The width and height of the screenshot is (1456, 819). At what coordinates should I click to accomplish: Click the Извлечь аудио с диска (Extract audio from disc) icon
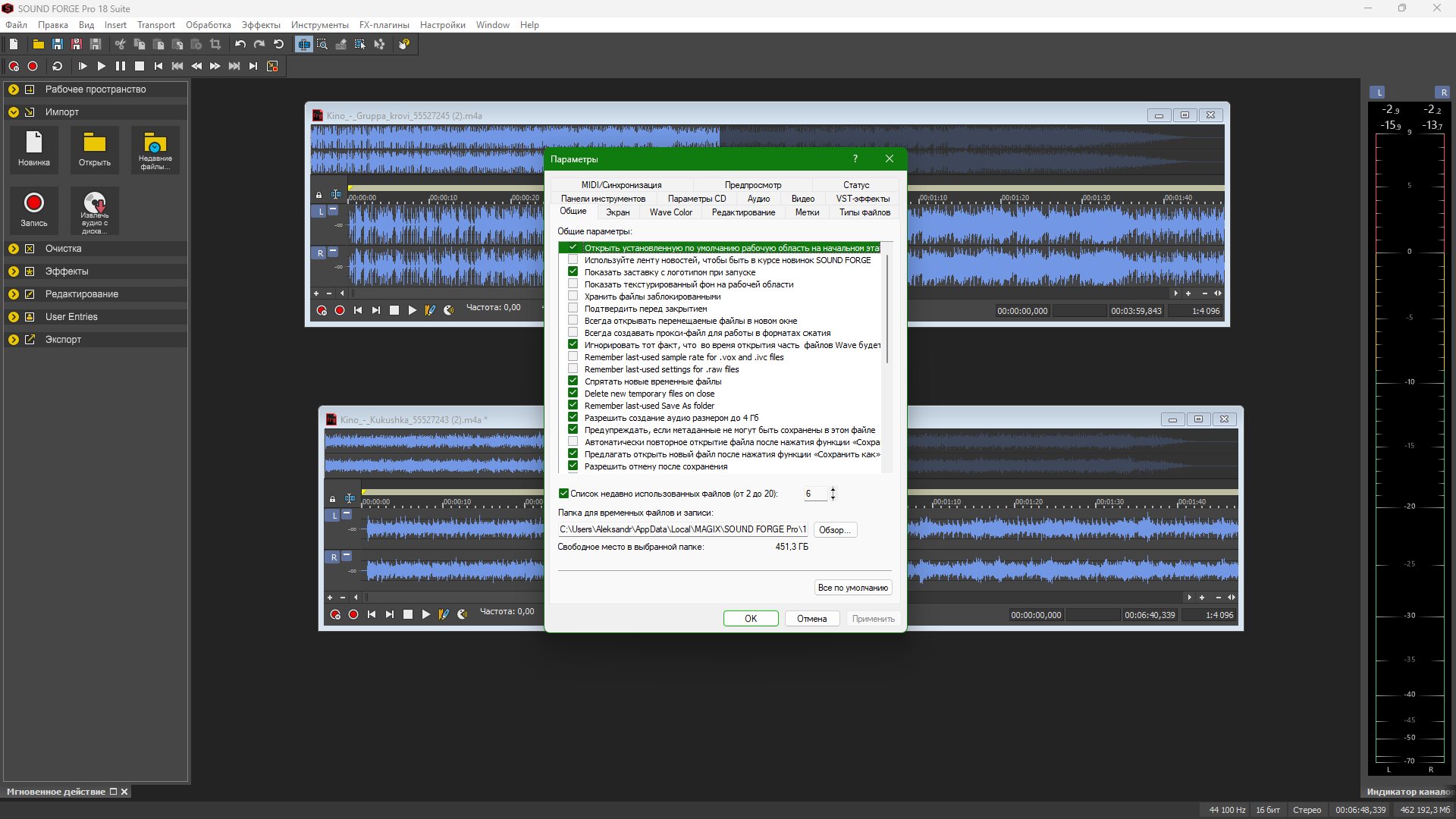click(95, 210)
